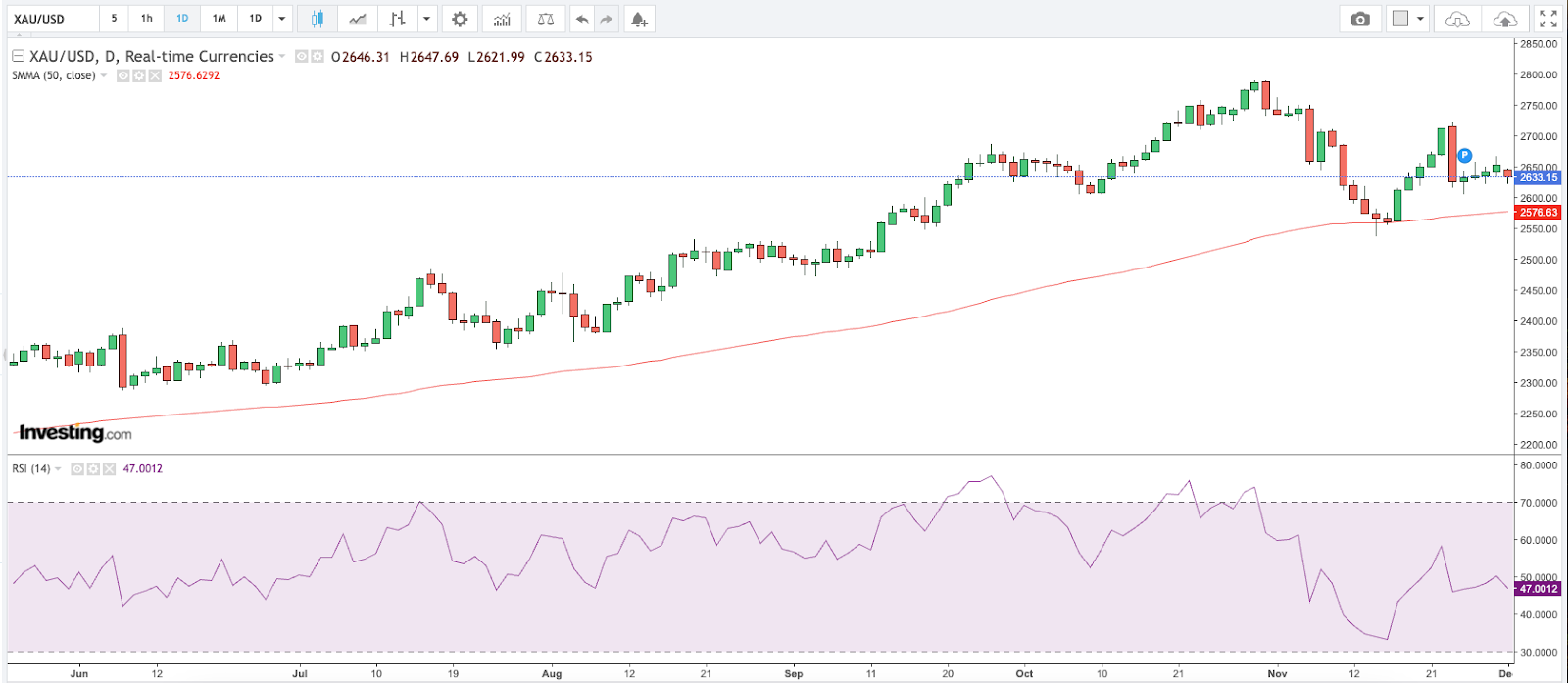Undo the last chart action
The width and height of the screenshot is (1568, 683).
tap(582, 19)
